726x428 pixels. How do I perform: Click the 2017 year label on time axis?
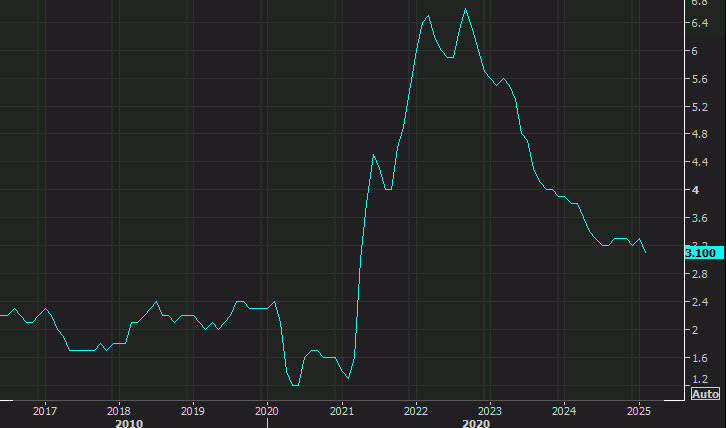click(44, 410)
